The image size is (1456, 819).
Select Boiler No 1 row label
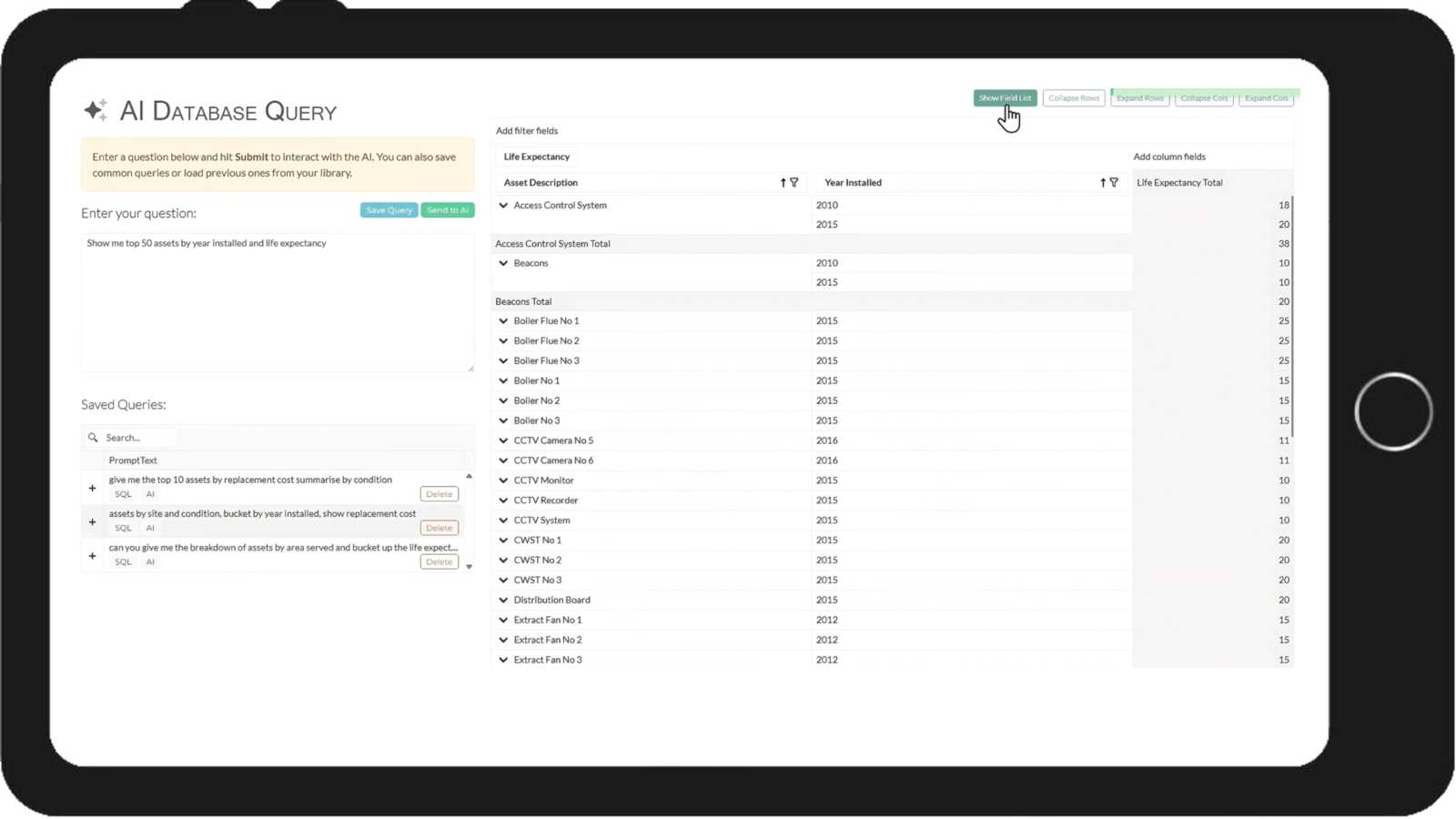(x=537, y=381)
